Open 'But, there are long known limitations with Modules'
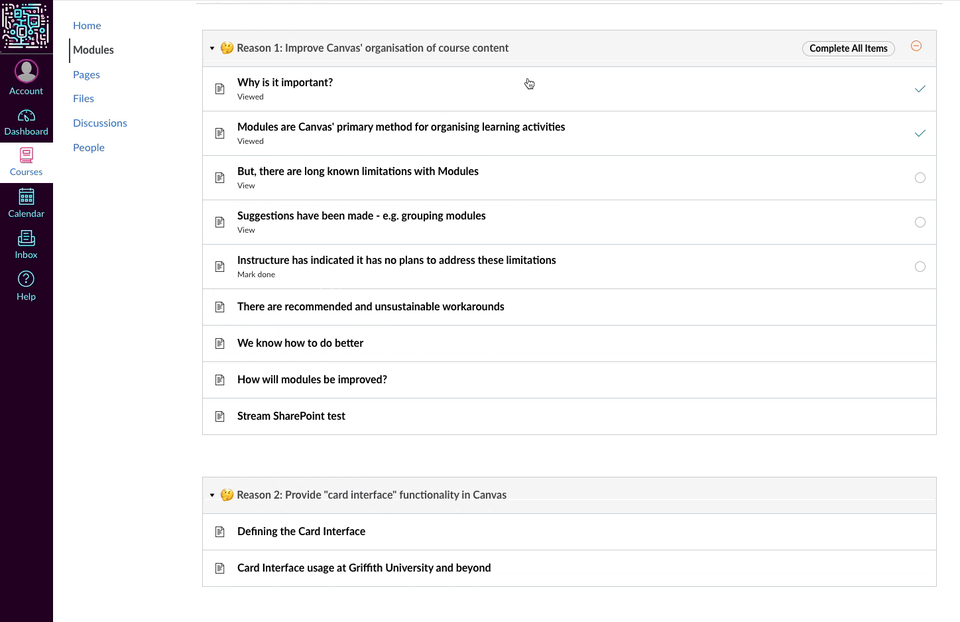The height and width of the screenshot is (622, 960). pos(358,171)
